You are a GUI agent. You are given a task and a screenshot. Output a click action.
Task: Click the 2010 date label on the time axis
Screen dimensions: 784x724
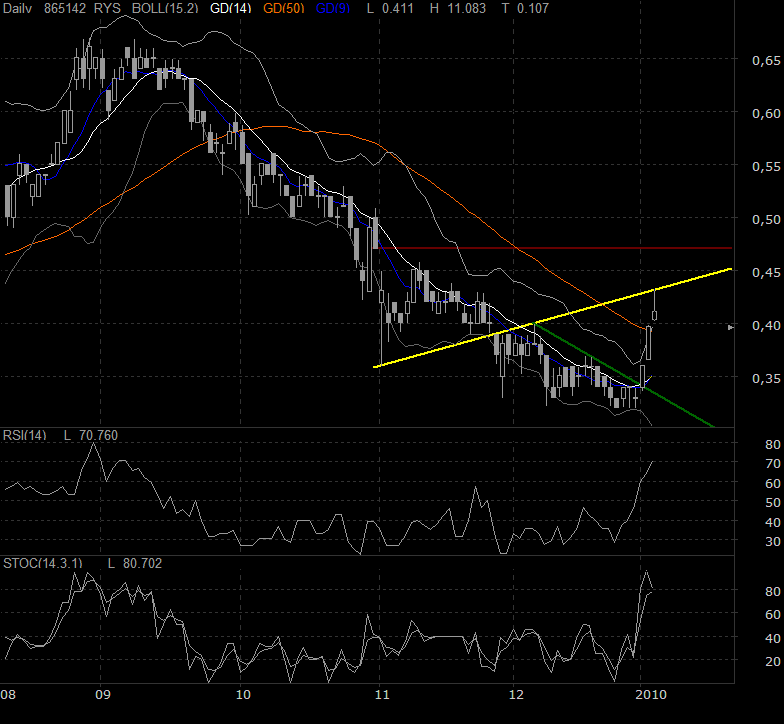click(649, 693)
